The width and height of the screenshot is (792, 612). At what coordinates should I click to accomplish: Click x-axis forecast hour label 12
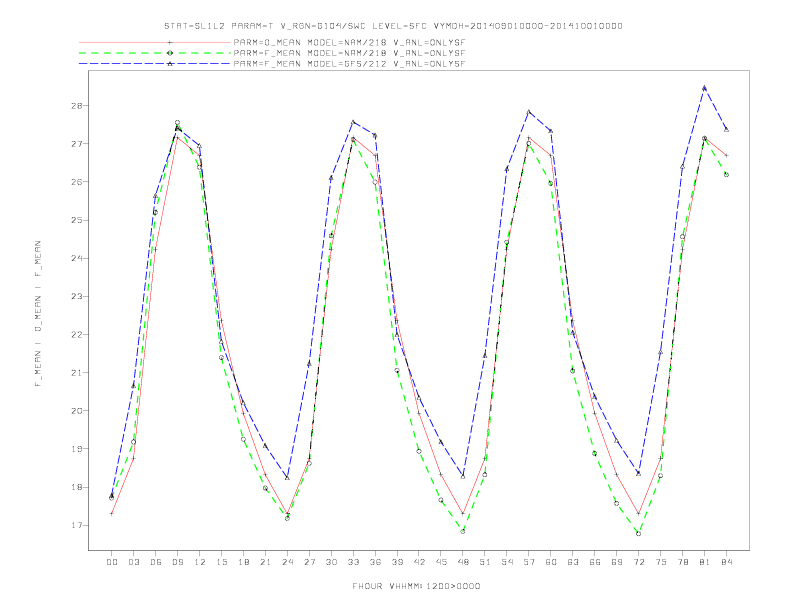[x=200, y=562]
